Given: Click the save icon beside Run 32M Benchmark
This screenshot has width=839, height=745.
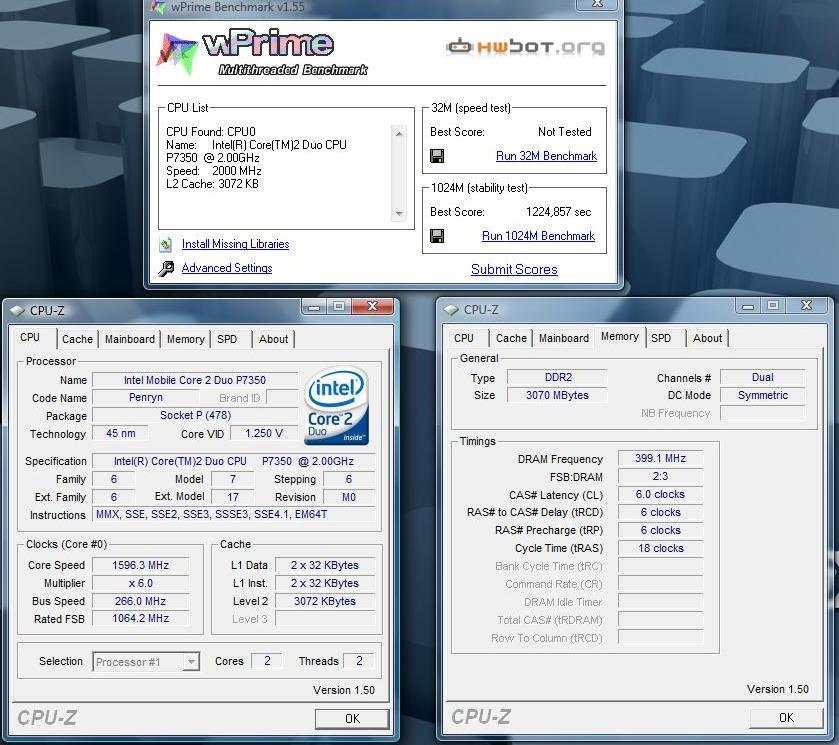Looking at the screenshot, I should pos(437,156).
